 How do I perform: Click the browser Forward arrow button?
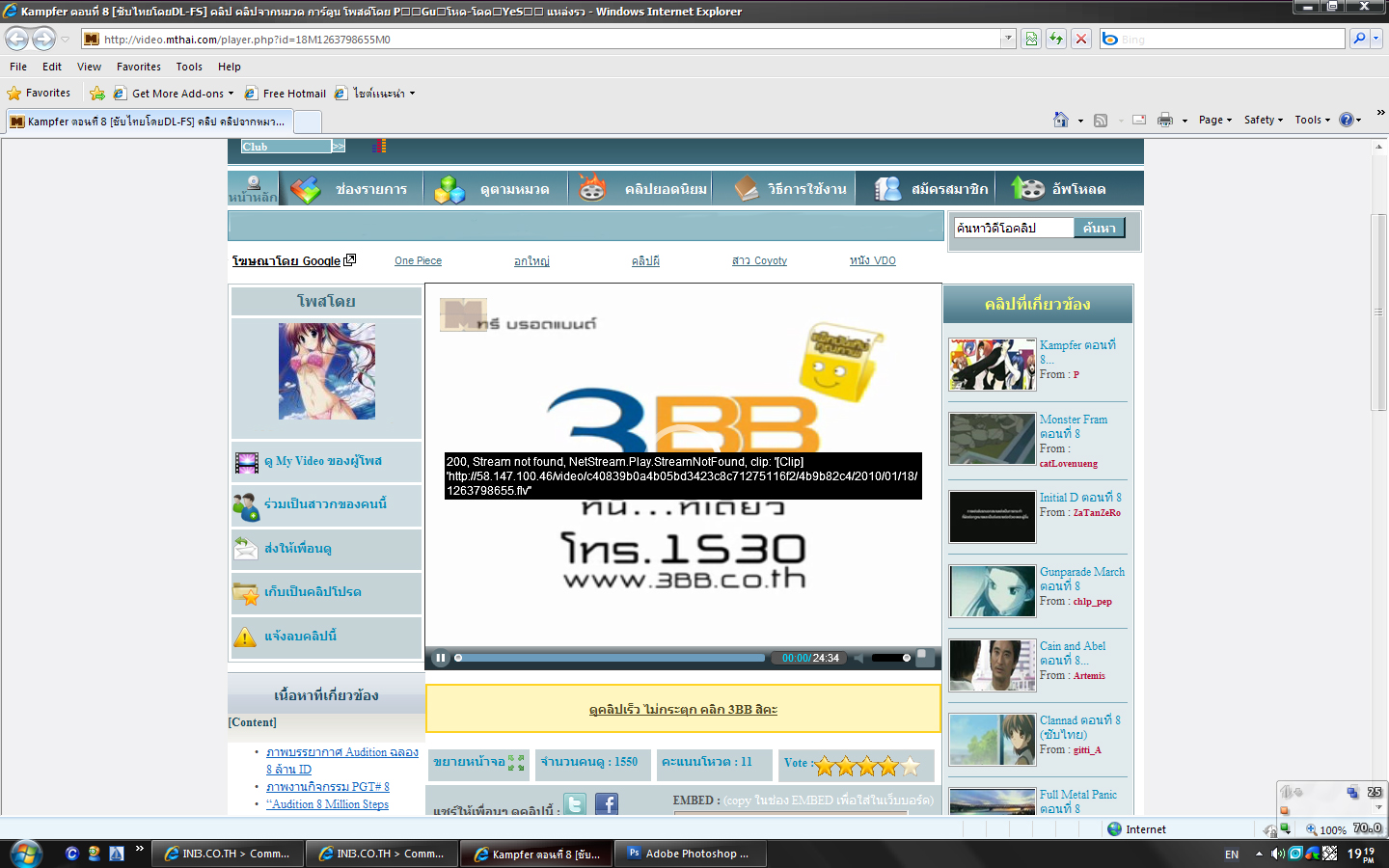[x=44, y=39]
